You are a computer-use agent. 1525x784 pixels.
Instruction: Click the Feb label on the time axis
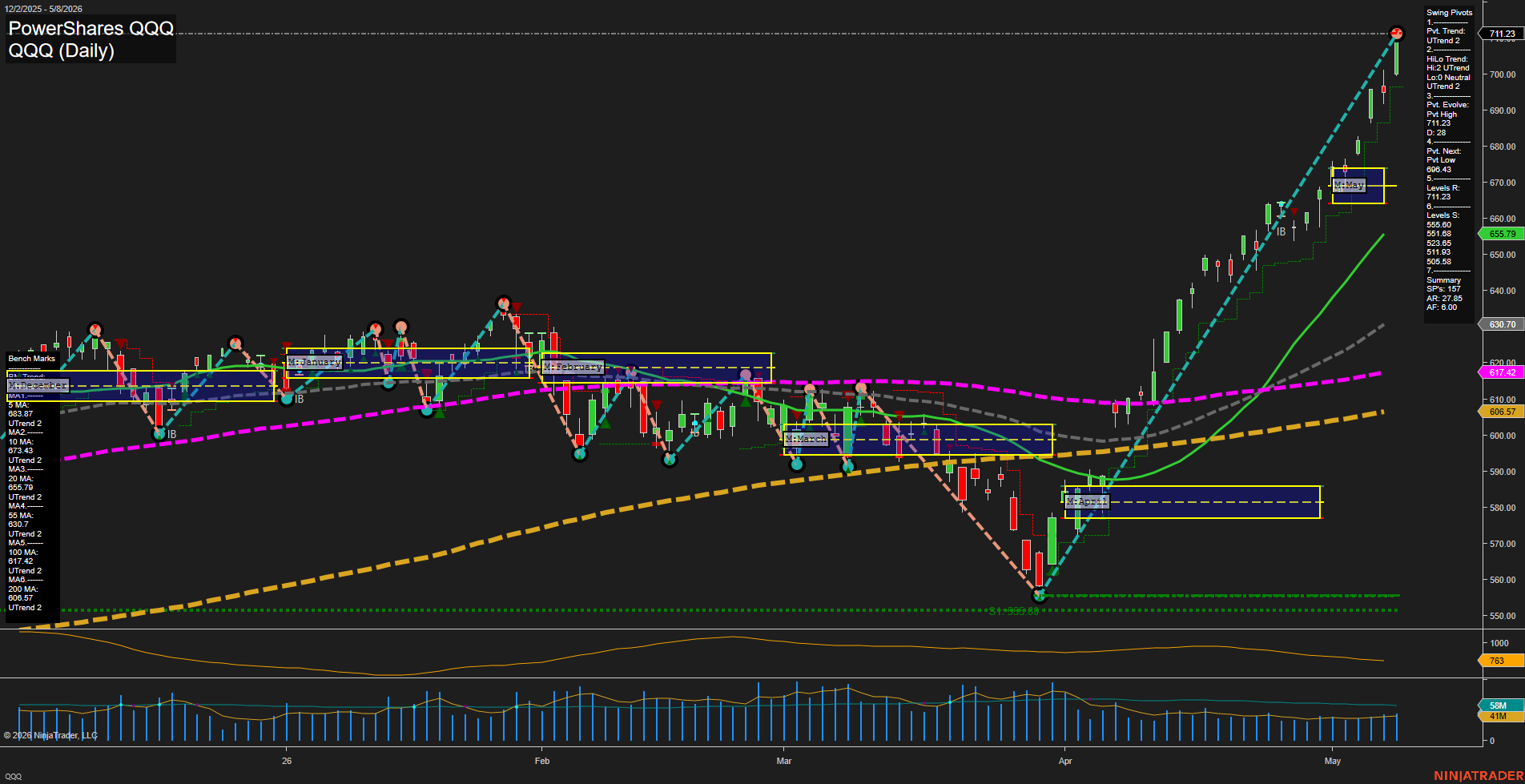pos(542,761)
